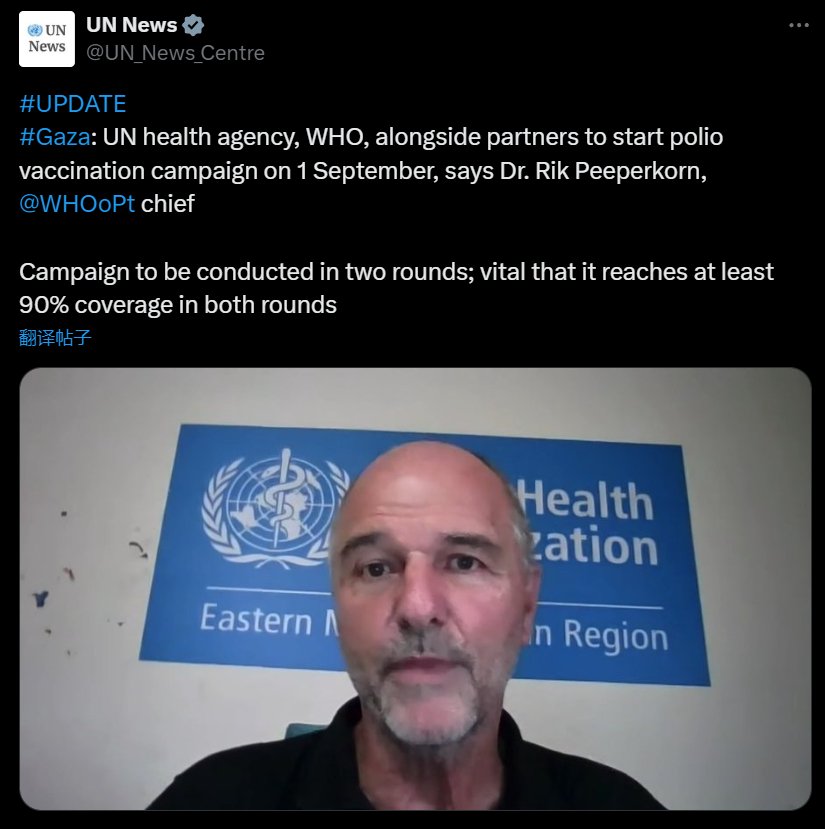Click the @UN_News_Centre handle
Viewport: 825px width, 829px height.
click(175, 53)
